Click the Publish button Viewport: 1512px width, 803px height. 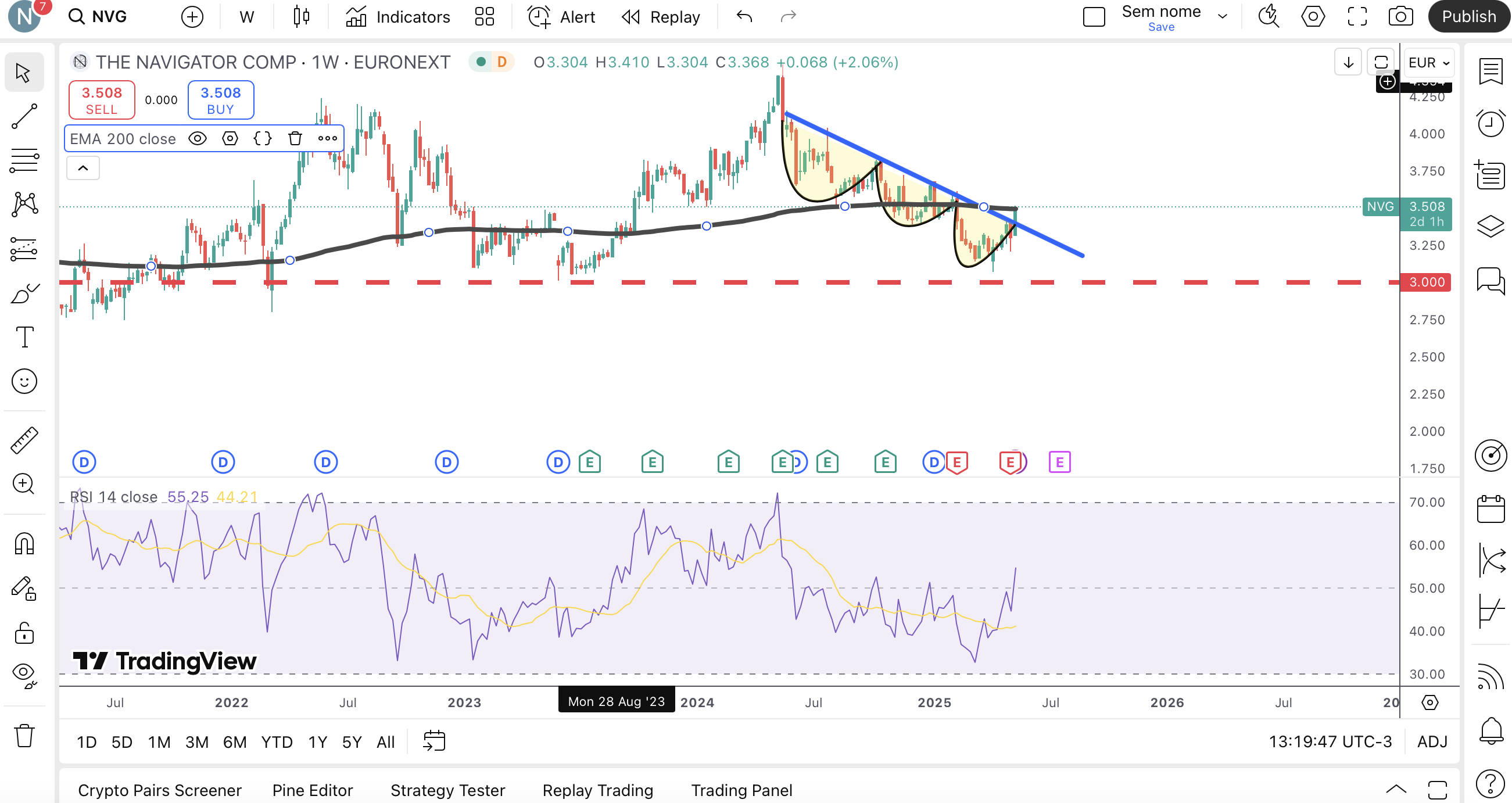coord(1468,16)
